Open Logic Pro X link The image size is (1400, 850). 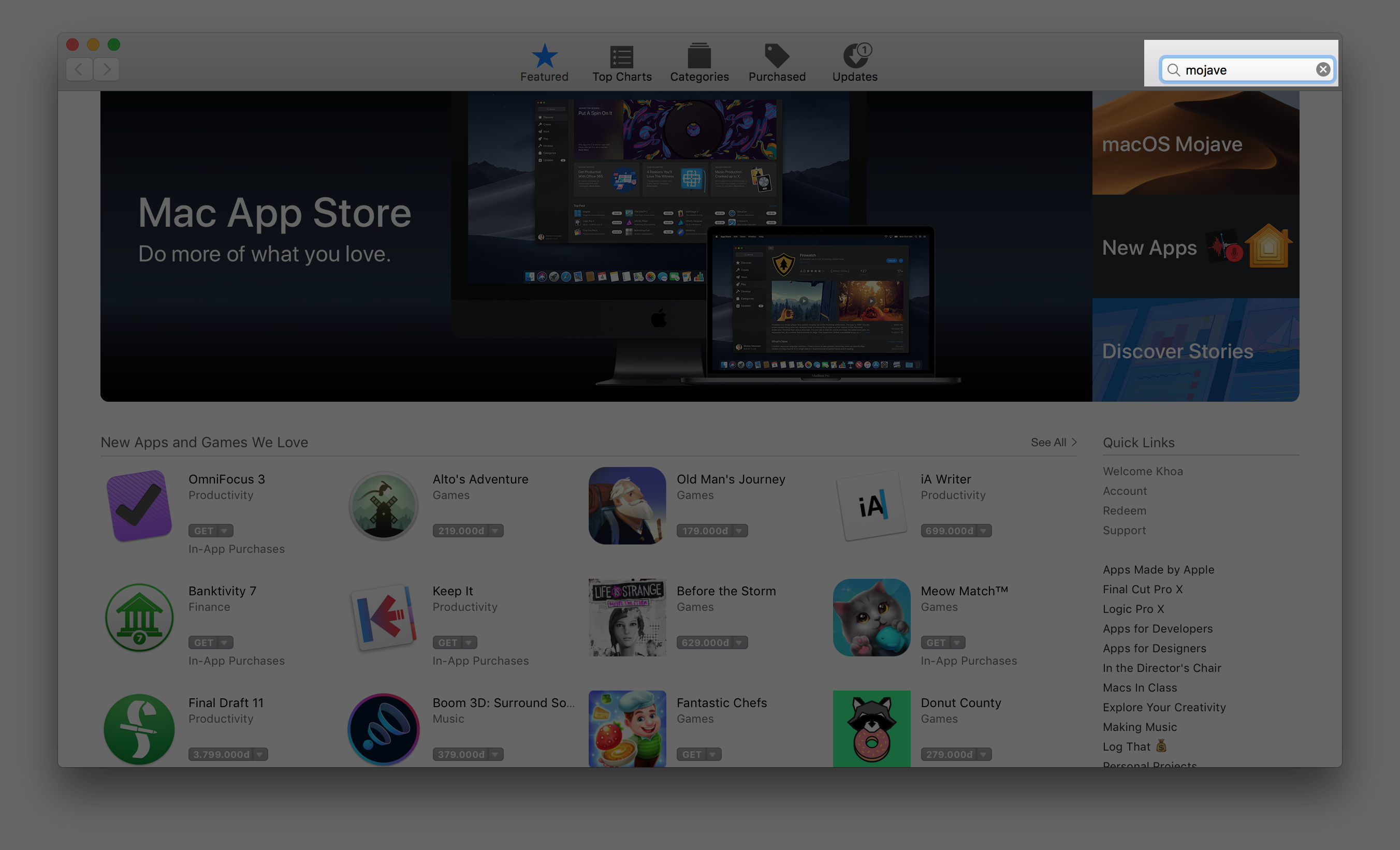(x=1133, y=609)
